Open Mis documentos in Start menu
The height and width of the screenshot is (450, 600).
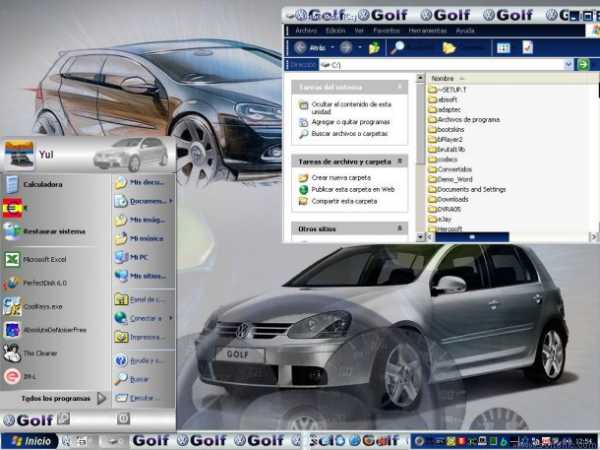[x=140, y=182]
